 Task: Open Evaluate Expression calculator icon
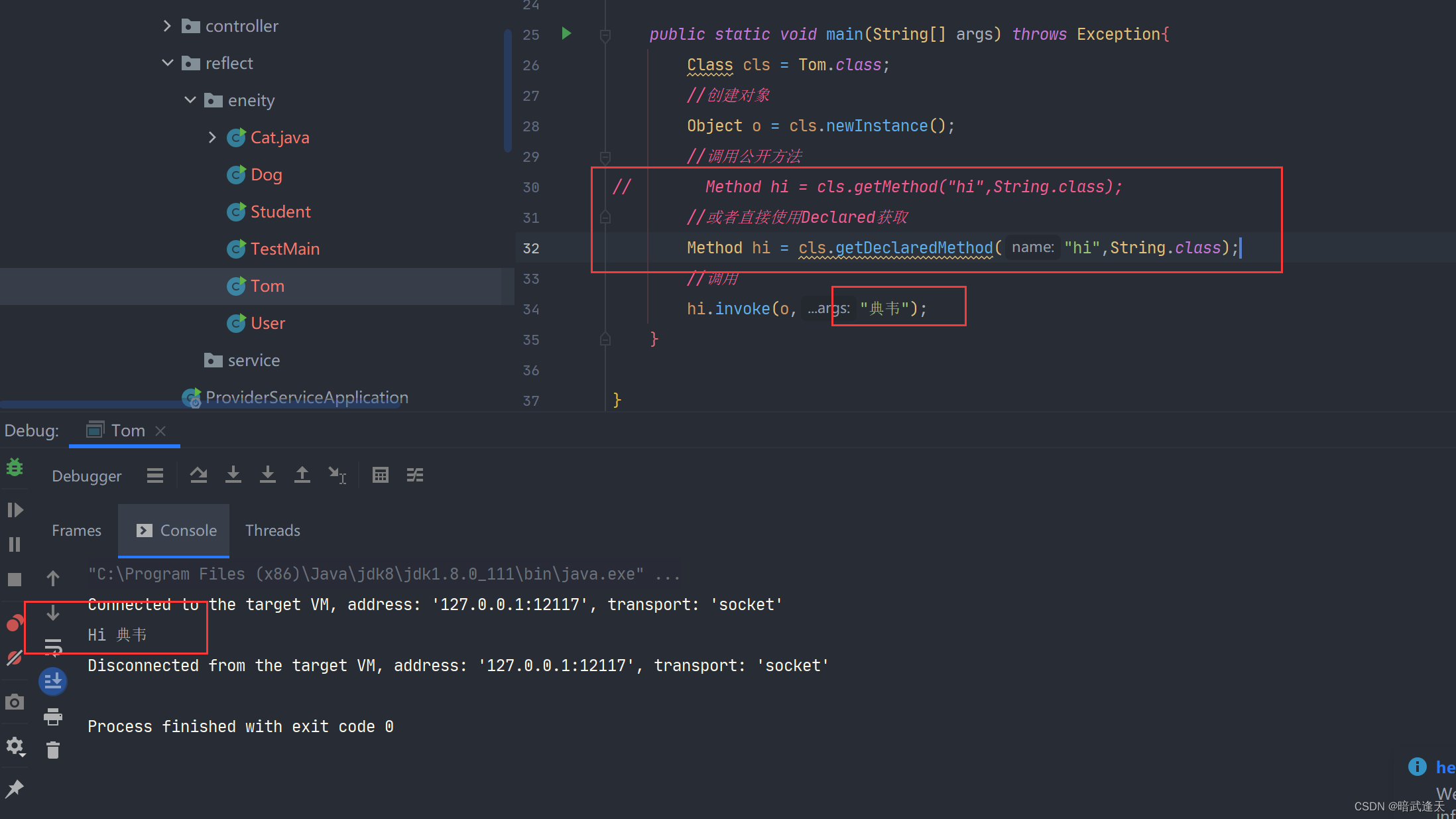(380, 475)
